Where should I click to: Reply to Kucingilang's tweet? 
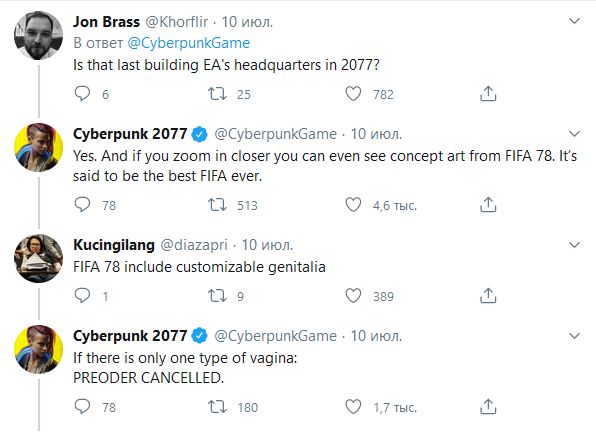coord(82,296)
